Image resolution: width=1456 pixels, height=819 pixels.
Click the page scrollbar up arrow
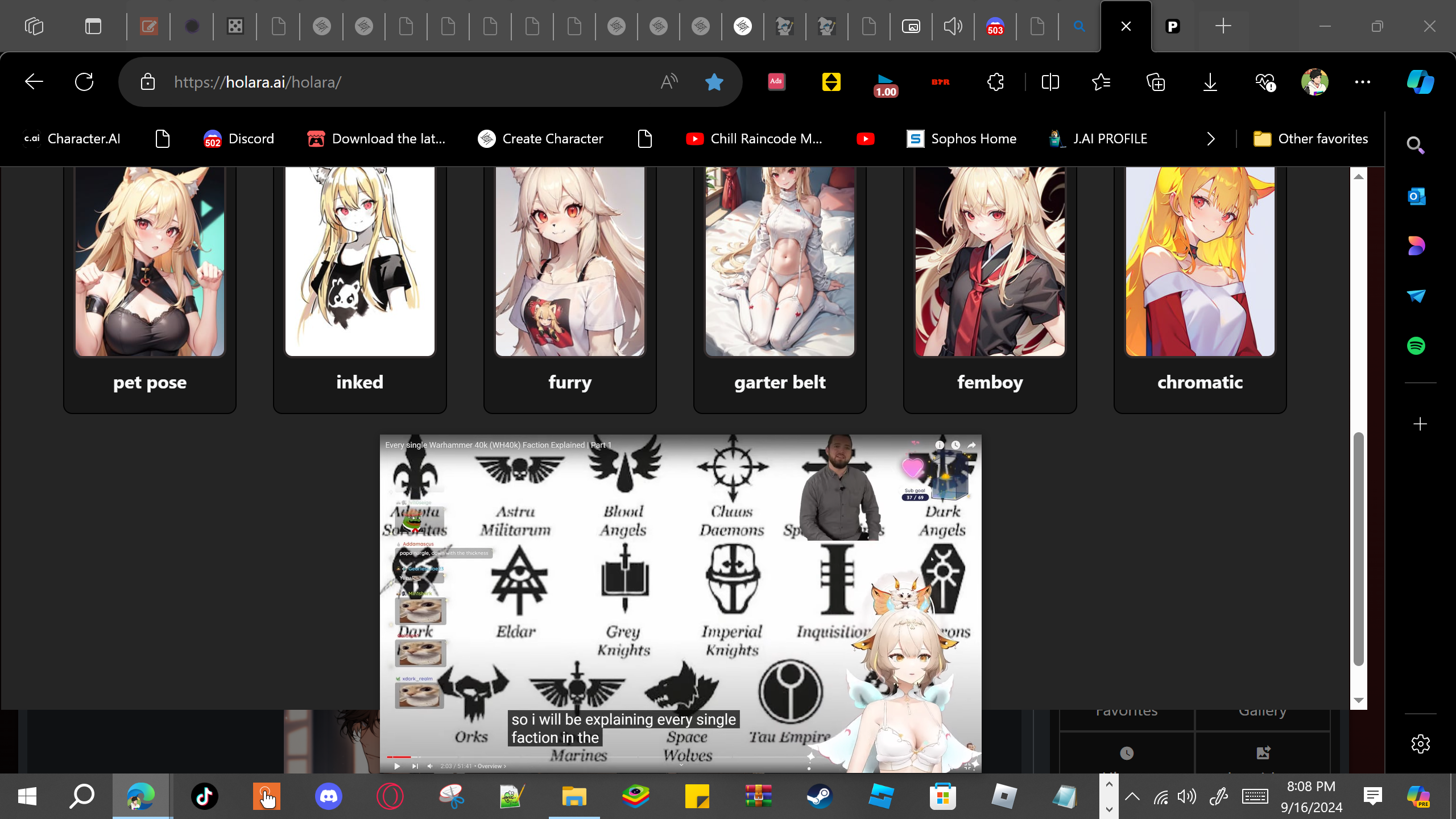(1359, 176)
